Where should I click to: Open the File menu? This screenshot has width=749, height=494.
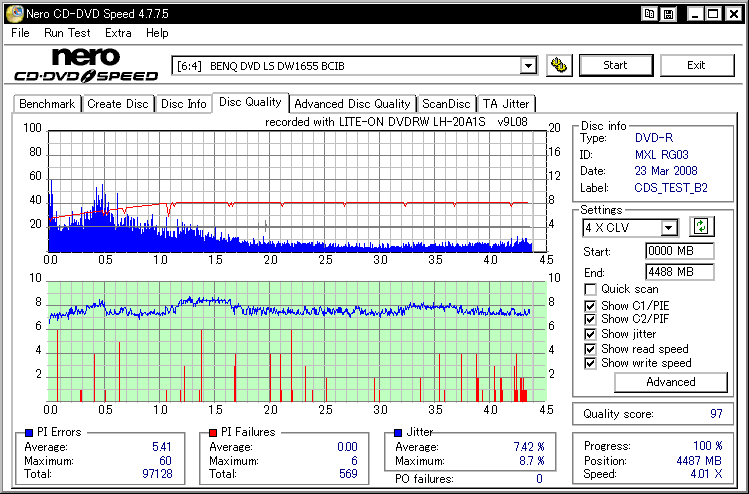coord(20,33)
